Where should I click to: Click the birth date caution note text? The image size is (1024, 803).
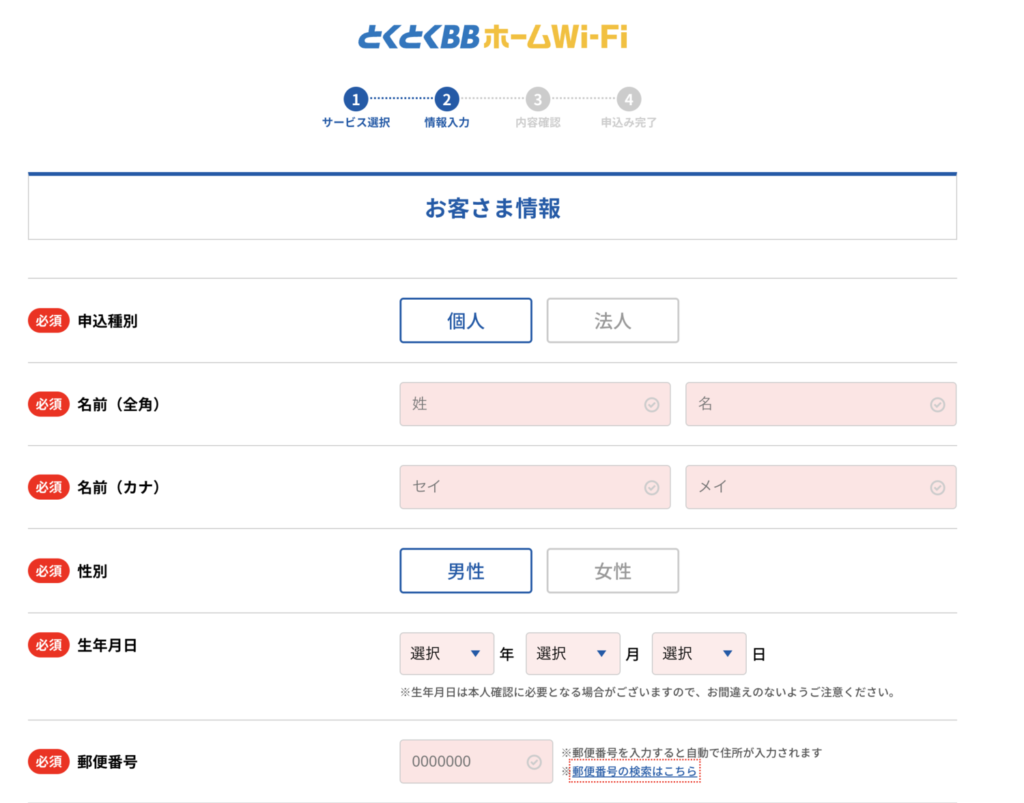point(648,692)
